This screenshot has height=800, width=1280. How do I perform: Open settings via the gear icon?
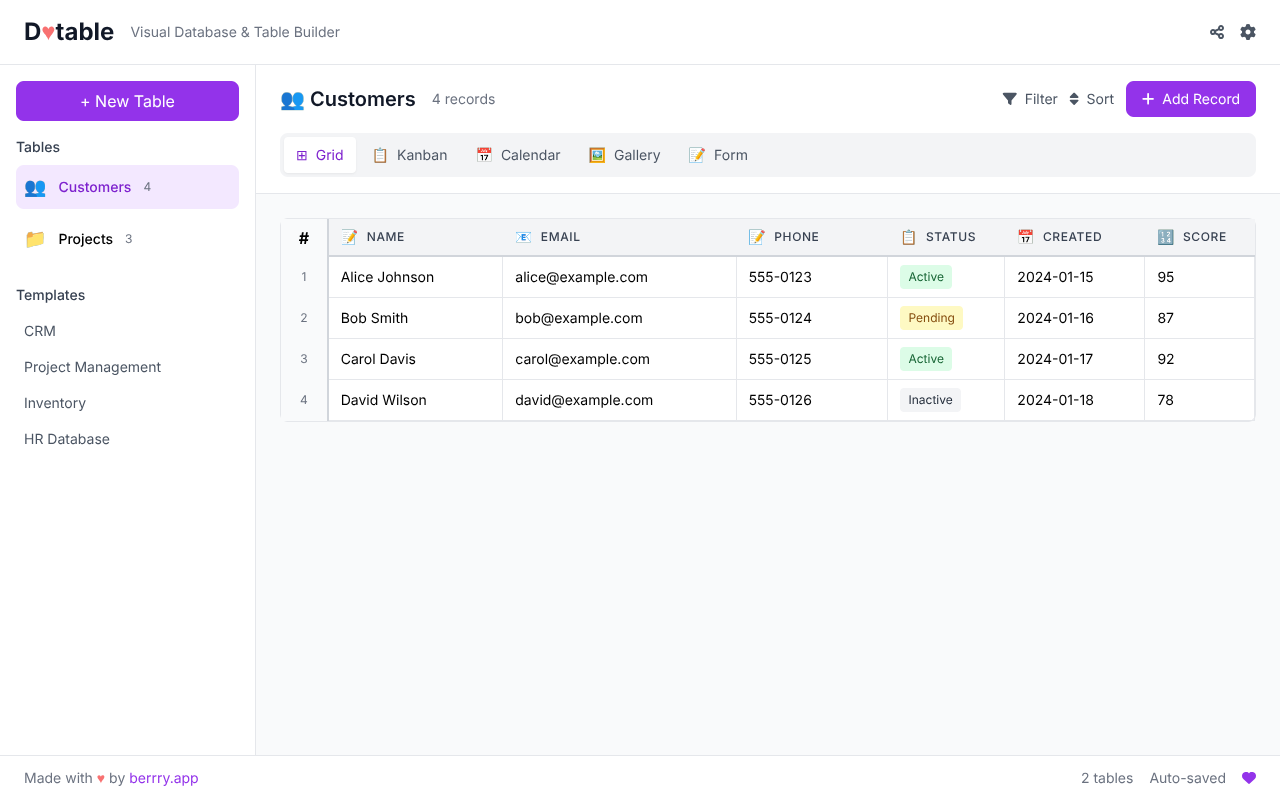1248,32
